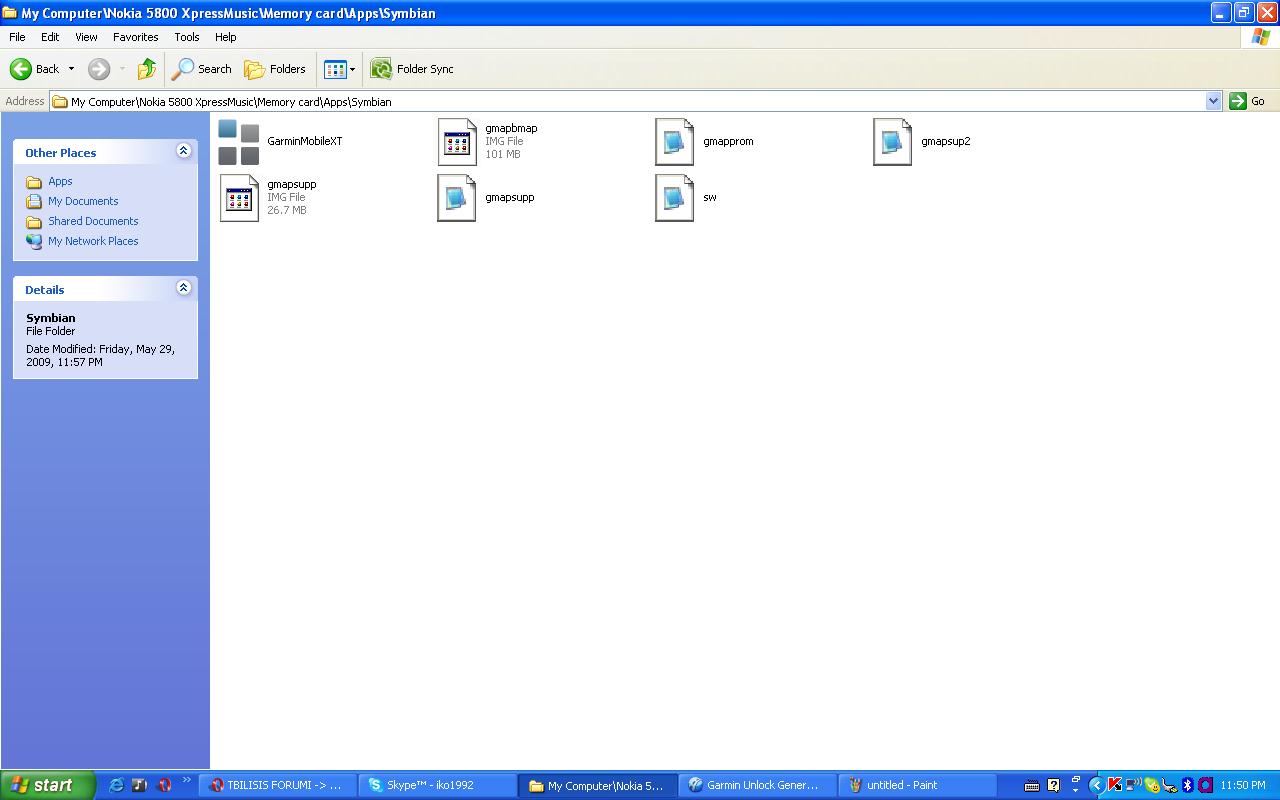Click the gmapbmap file name text
1280x800 pixels.
(x=511, y=128)
